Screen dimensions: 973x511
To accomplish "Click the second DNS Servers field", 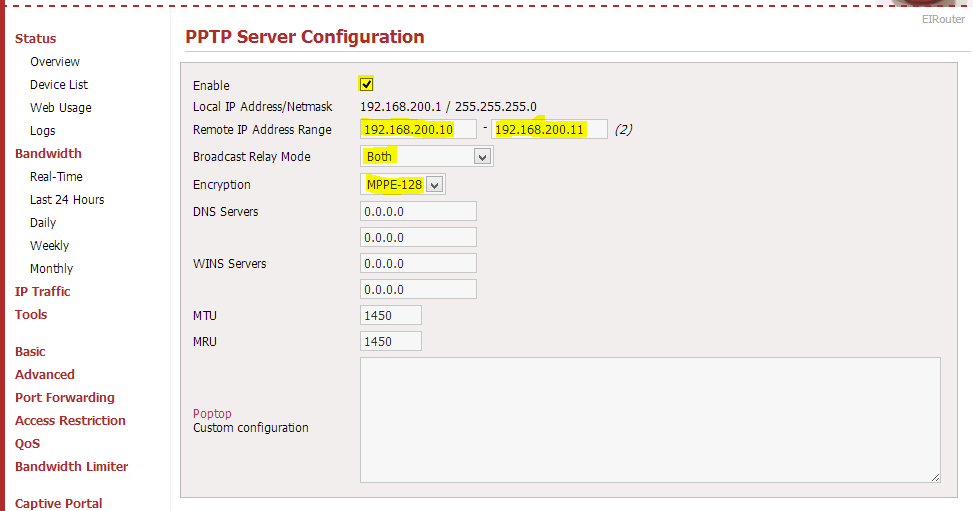I will pyautogui.click(x=418, y=237).
